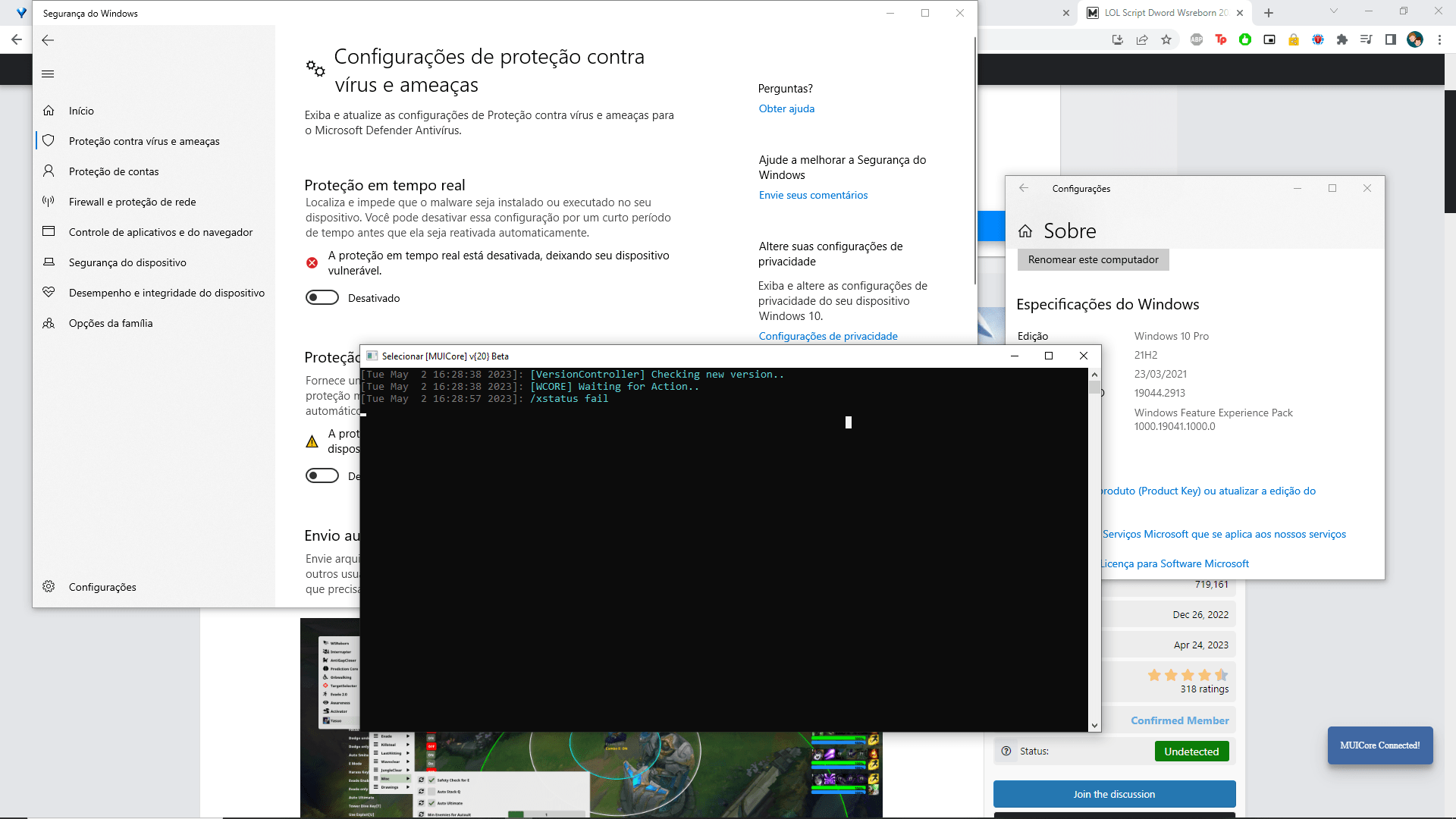
Task: Open Chrome media controls icon
Action: point(1367,39)
